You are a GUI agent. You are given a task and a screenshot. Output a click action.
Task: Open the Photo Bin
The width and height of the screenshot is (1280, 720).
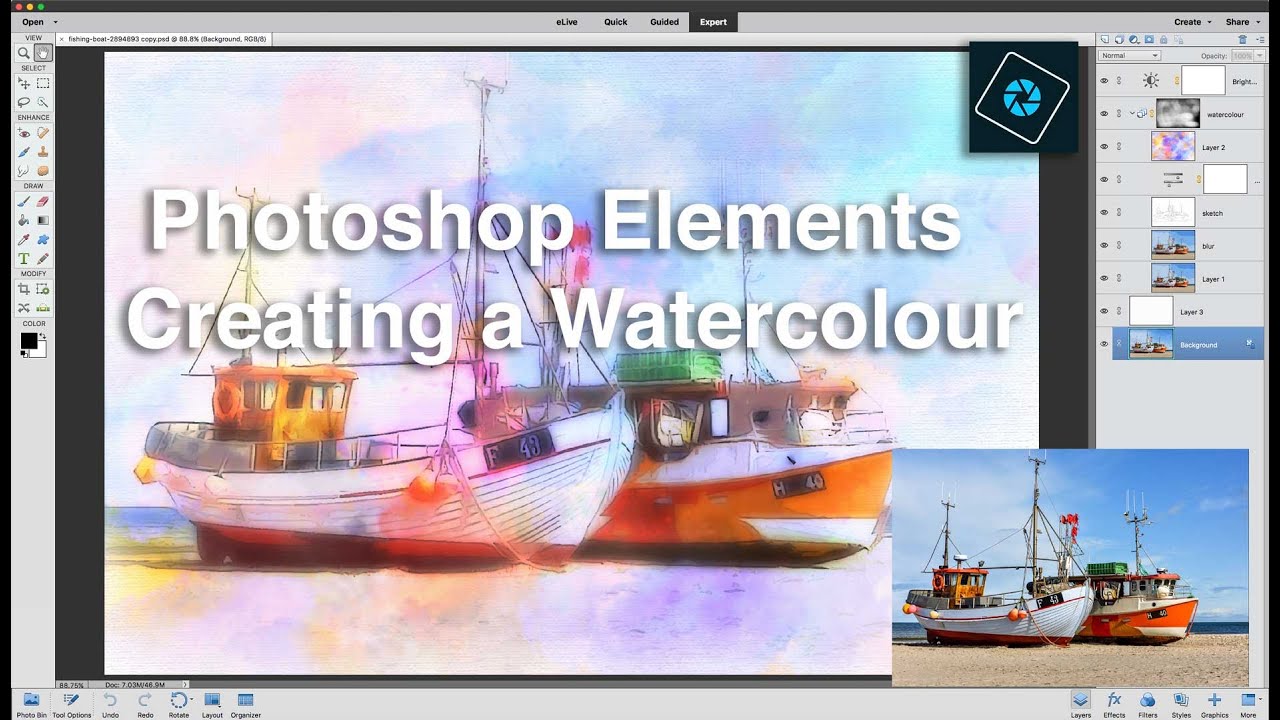point(31,704)
